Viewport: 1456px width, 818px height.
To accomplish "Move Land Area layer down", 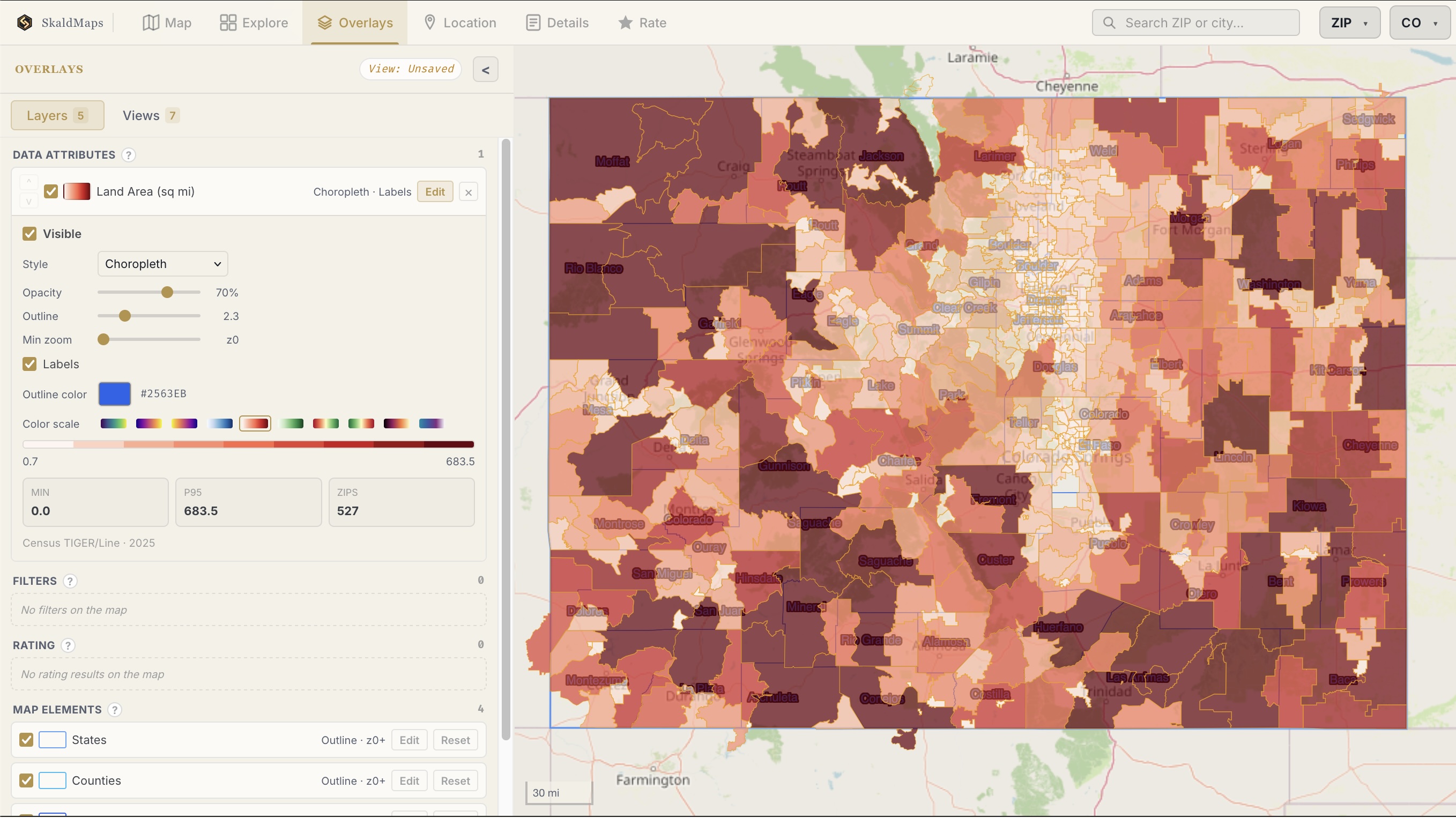I will point(29,201).
